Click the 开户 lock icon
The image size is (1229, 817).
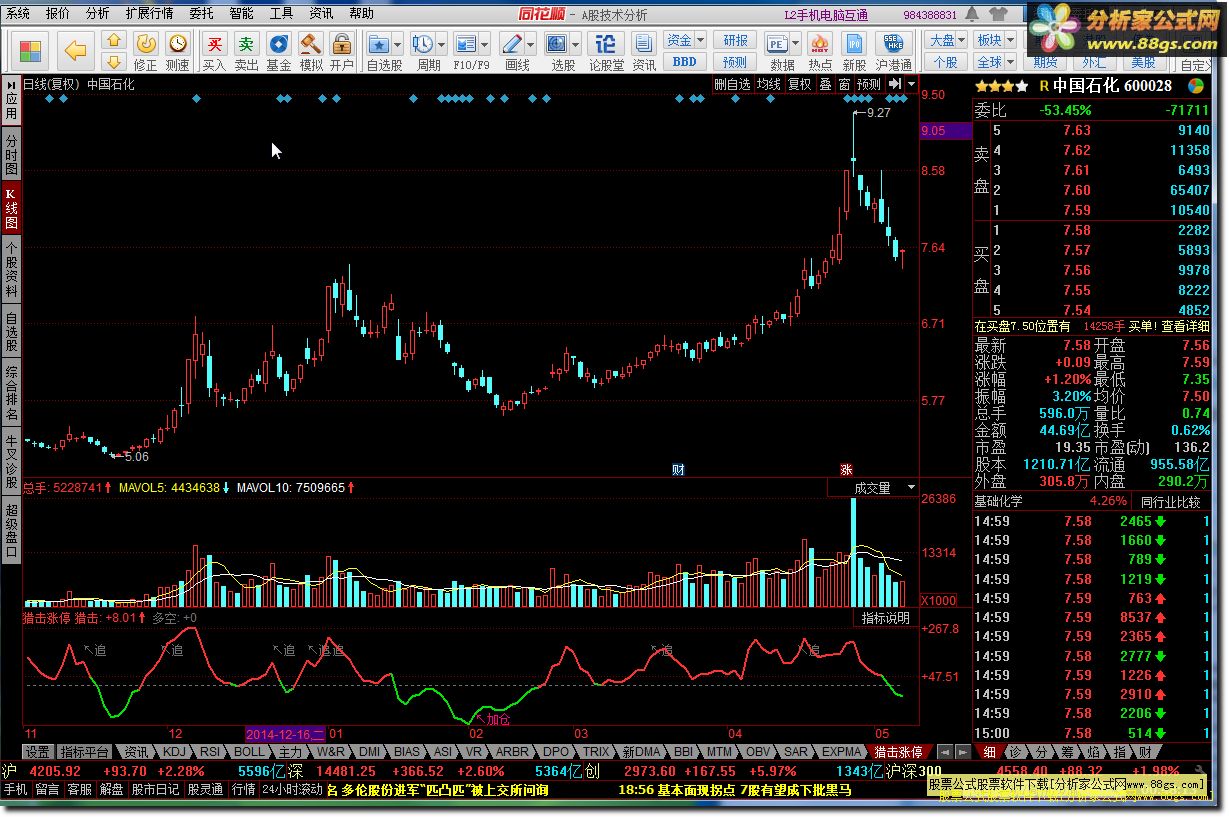click(342, 51)
